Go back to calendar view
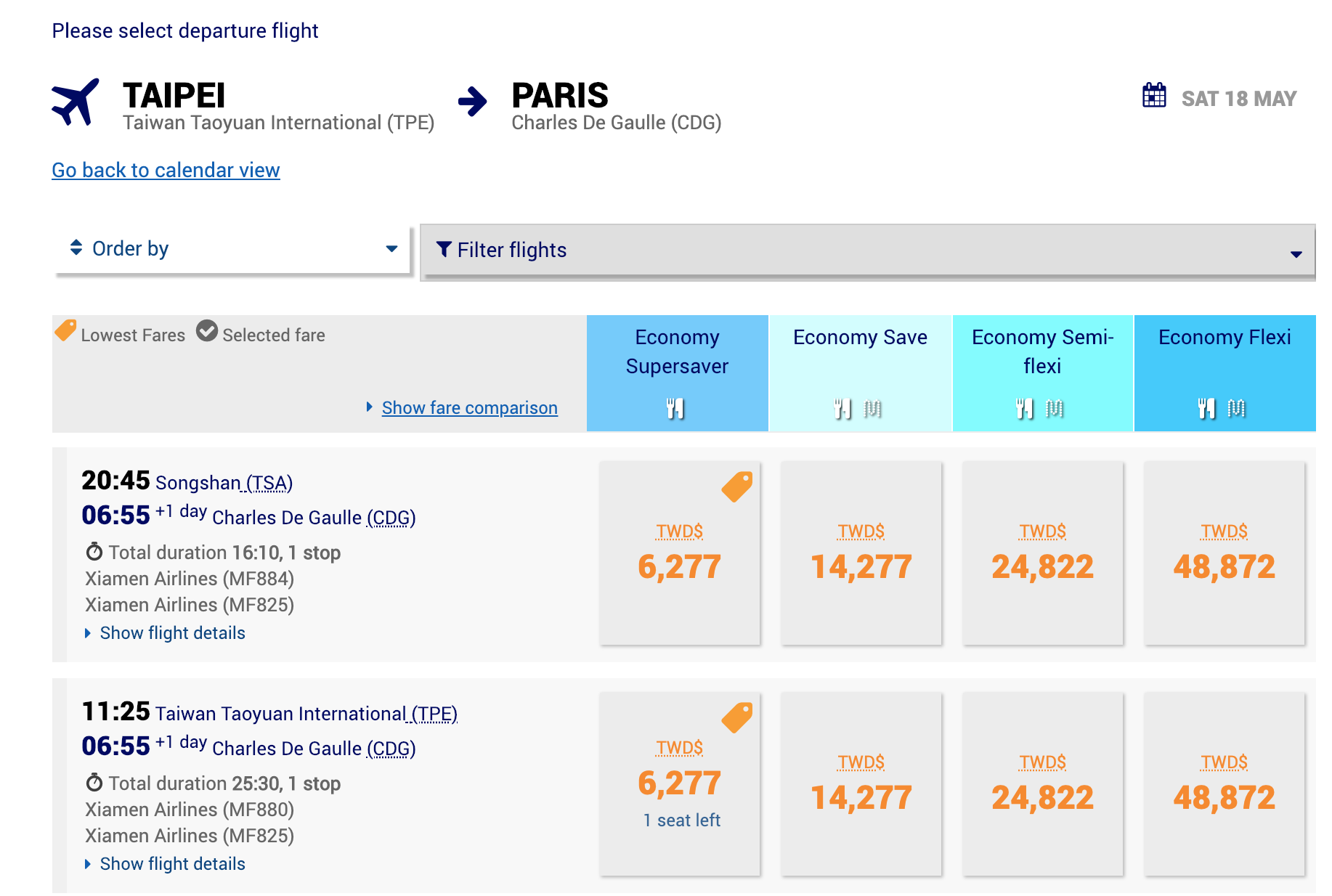Image resolution: width=1332 pixels, height=896 pixels. pos(166,170)
